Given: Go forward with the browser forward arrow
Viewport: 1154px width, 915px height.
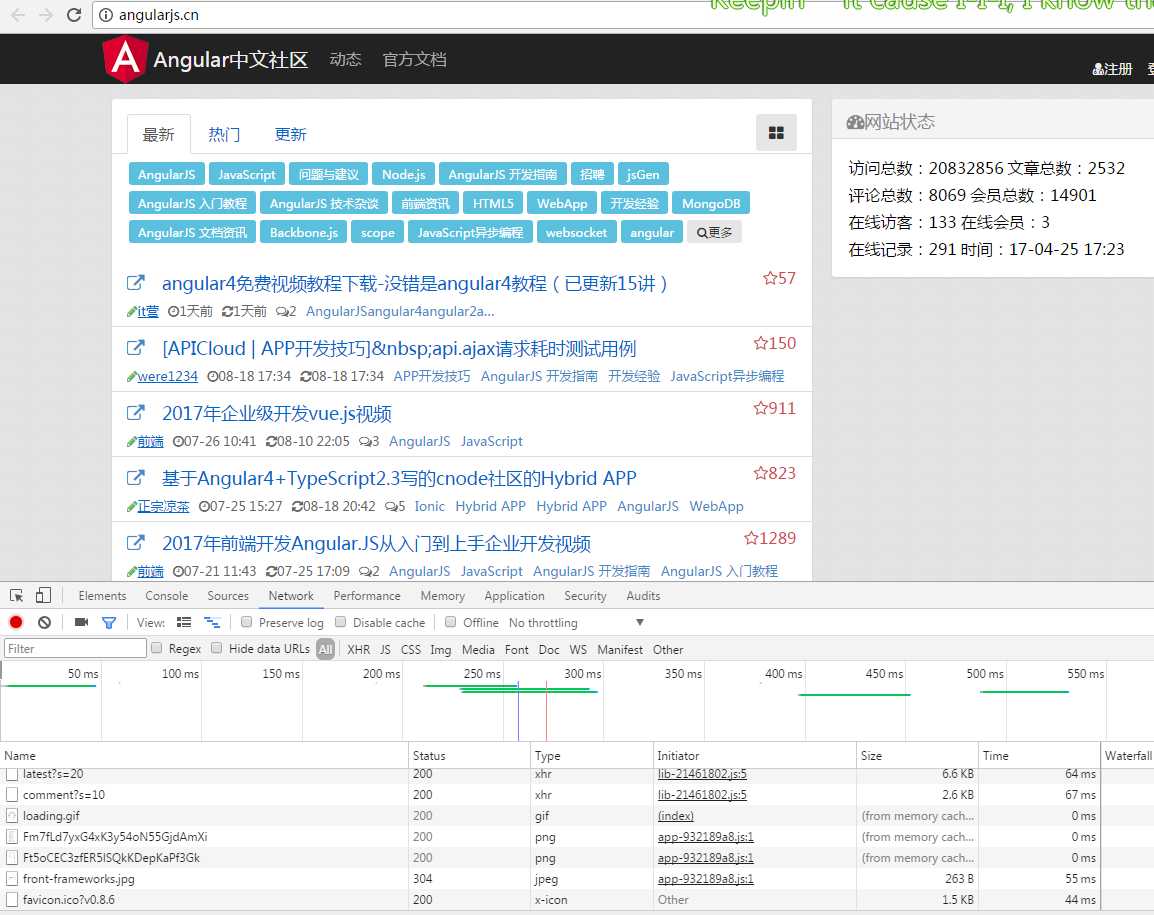Looking at the screenshot, I should click(46, 15).
